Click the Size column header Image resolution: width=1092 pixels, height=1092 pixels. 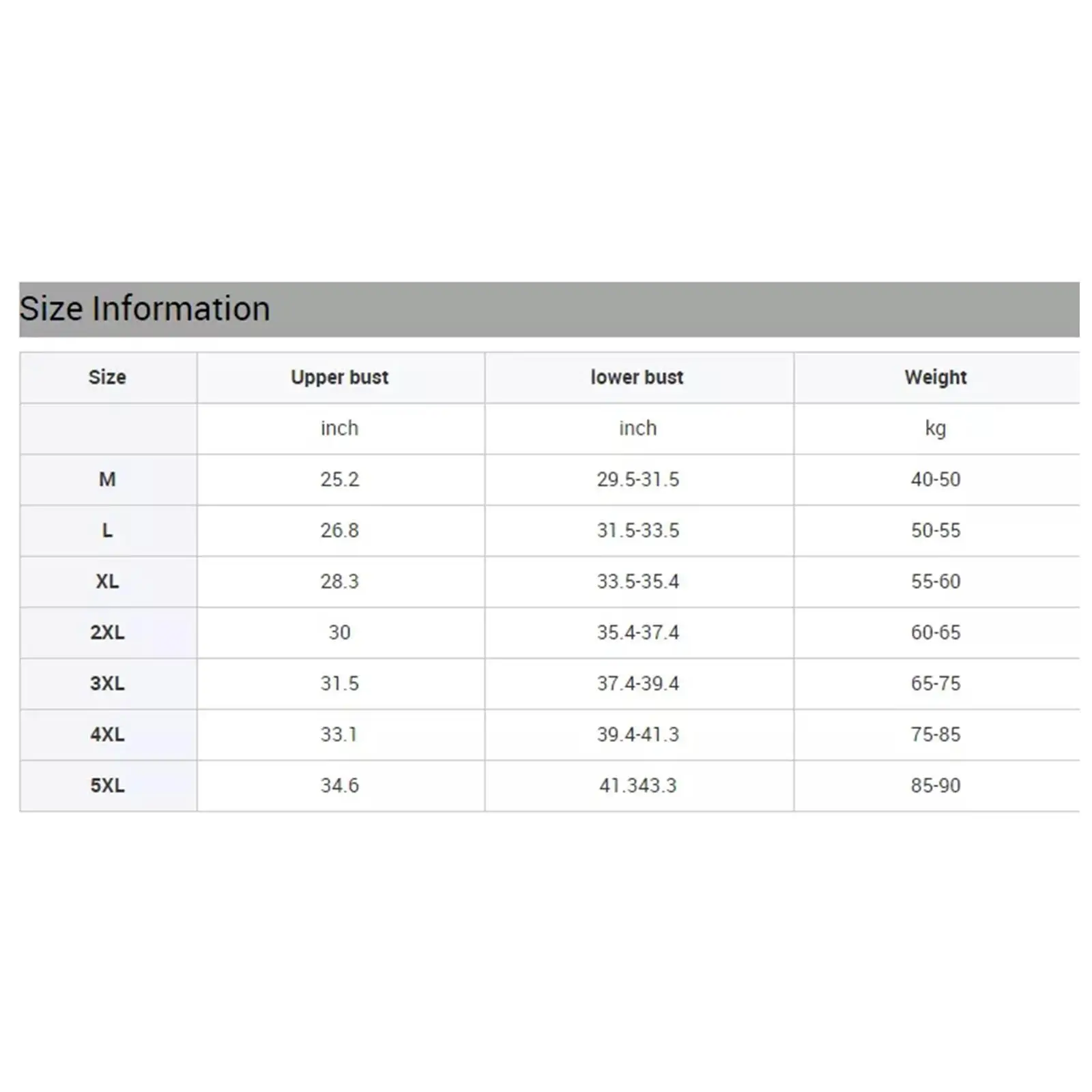pos(107,377)
